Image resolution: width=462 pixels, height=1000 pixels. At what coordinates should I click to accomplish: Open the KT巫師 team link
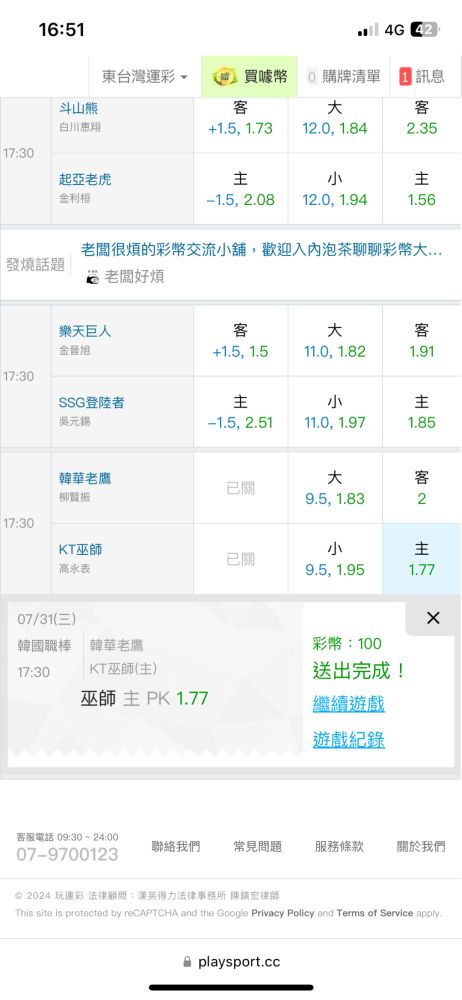click(80, 549)
